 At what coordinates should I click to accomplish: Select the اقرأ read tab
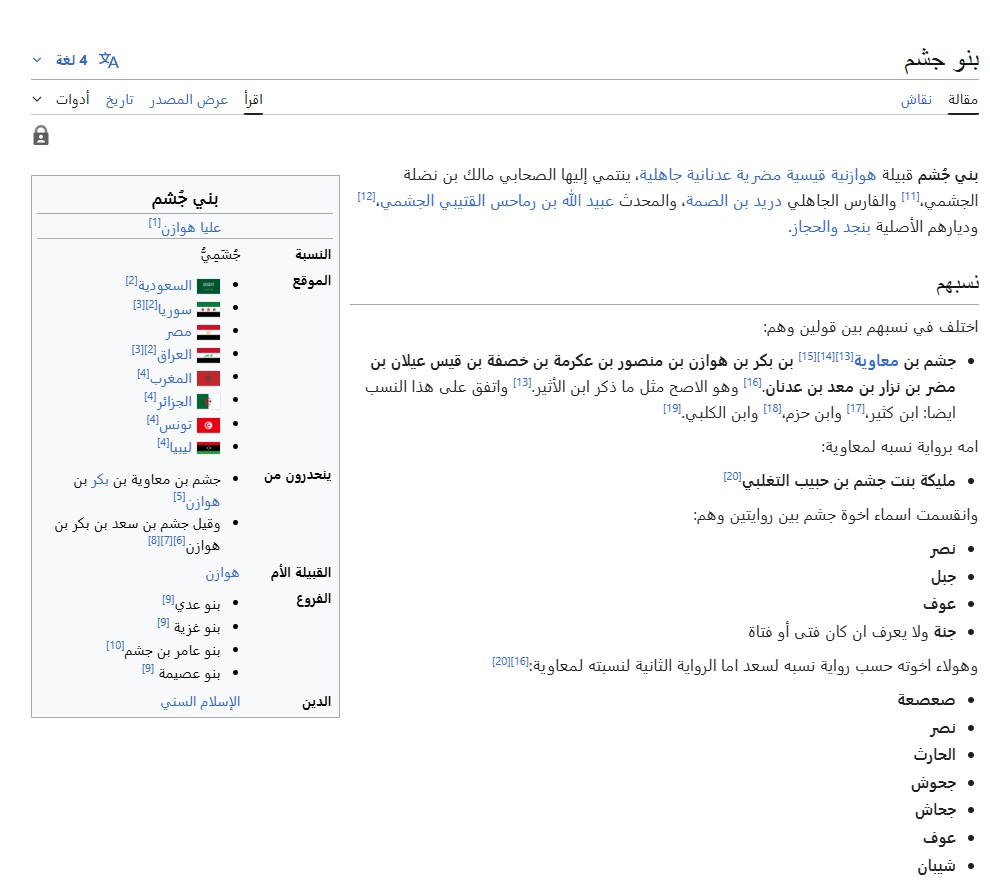pos(253,100)
